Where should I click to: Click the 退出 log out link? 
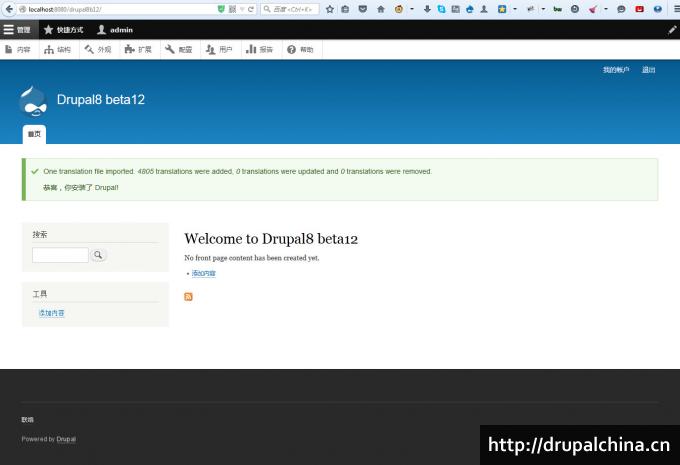point(648,70)
